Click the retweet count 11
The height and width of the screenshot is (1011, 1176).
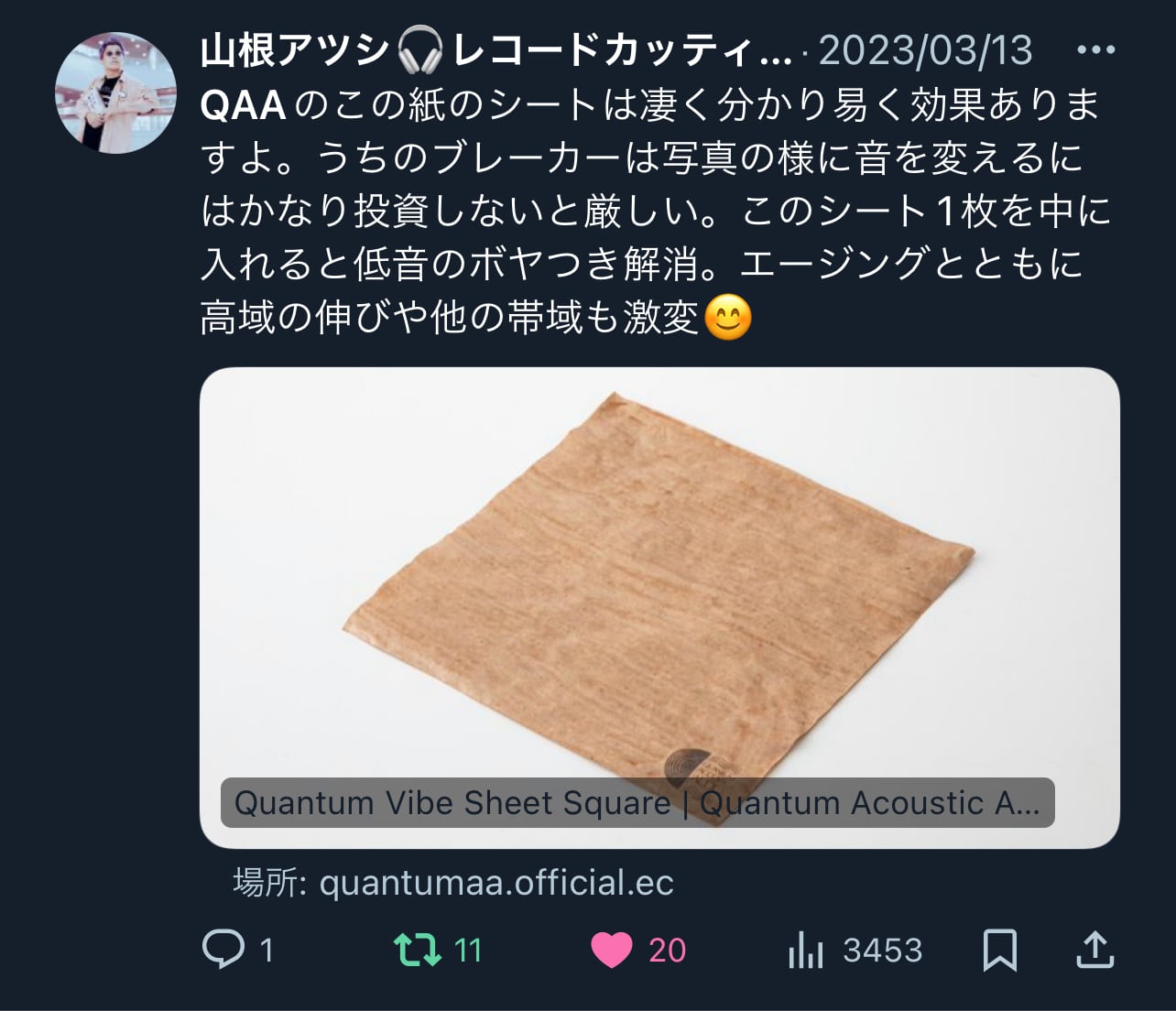tap(468, 951)
